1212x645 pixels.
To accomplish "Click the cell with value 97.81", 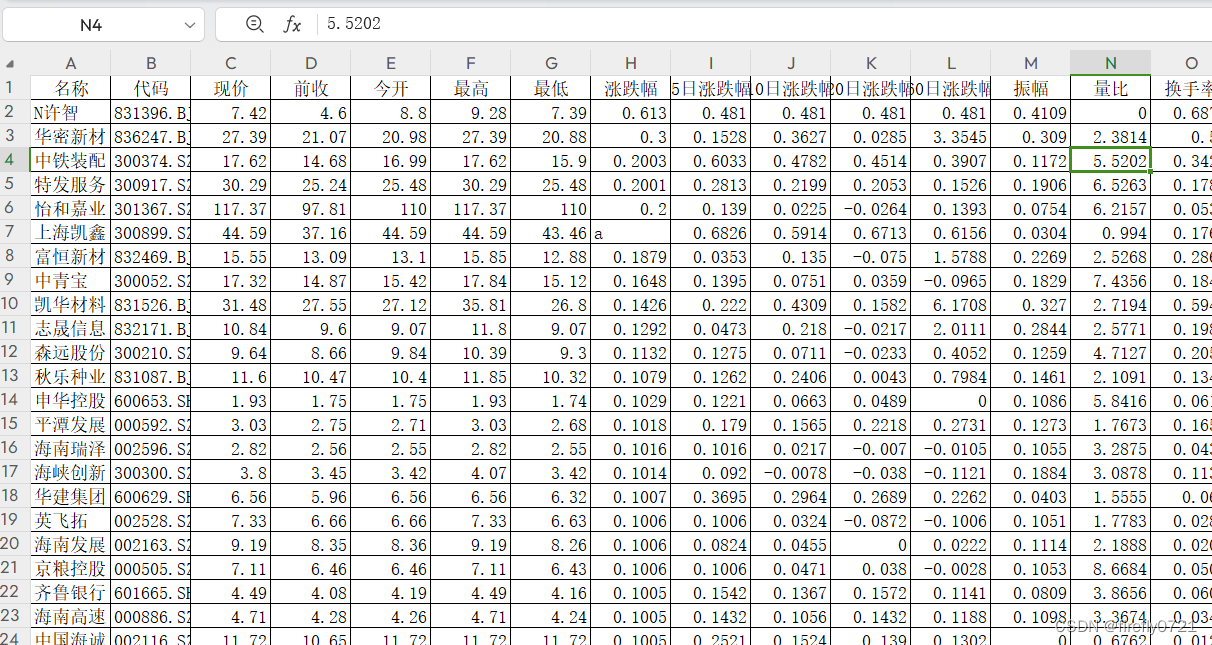I will [x=311, y=208].
